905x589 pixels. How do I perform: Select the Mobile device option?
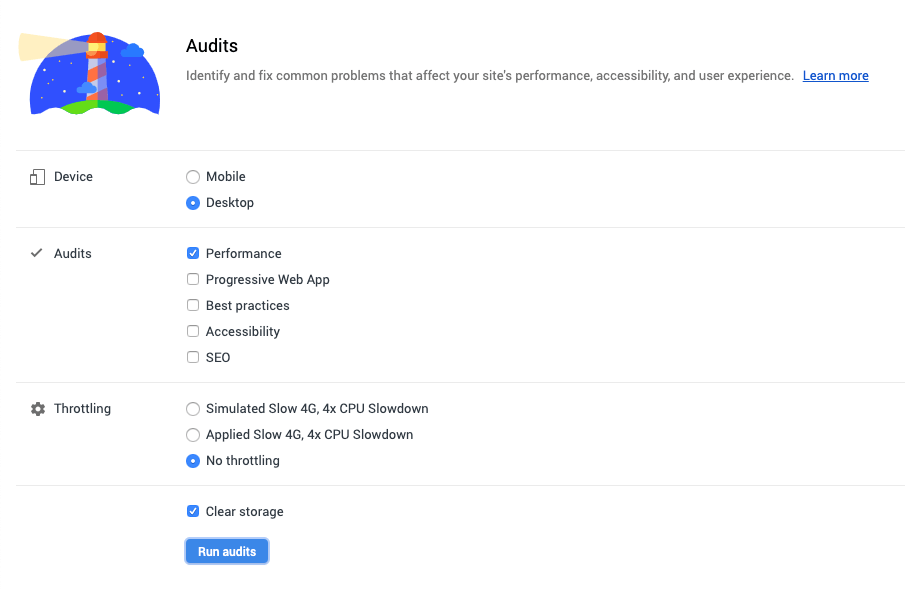pos(192,176)
